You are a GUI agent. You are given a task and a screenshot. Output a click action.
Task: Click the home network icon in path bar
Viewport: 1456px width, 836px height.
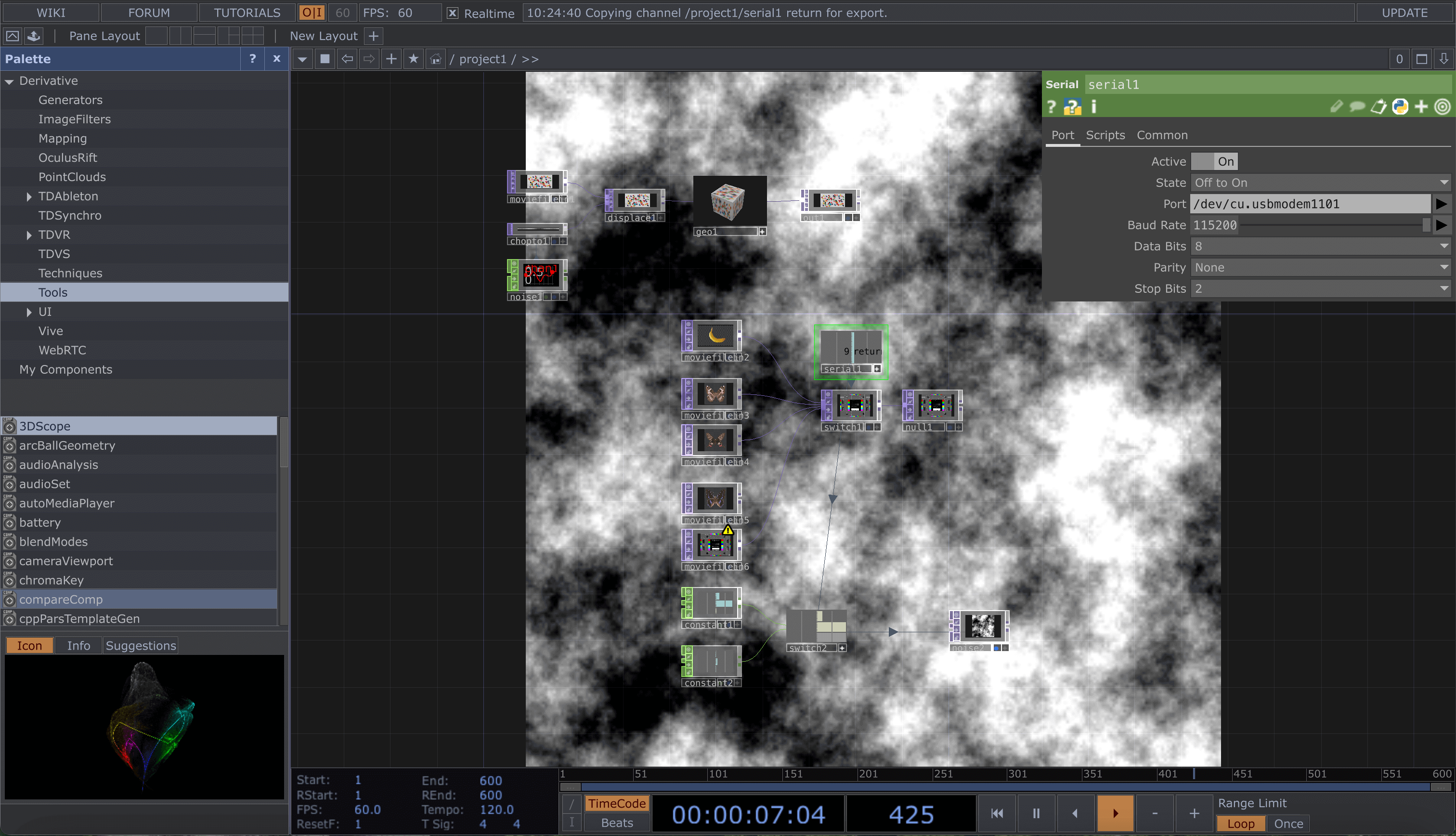point(436,59)
